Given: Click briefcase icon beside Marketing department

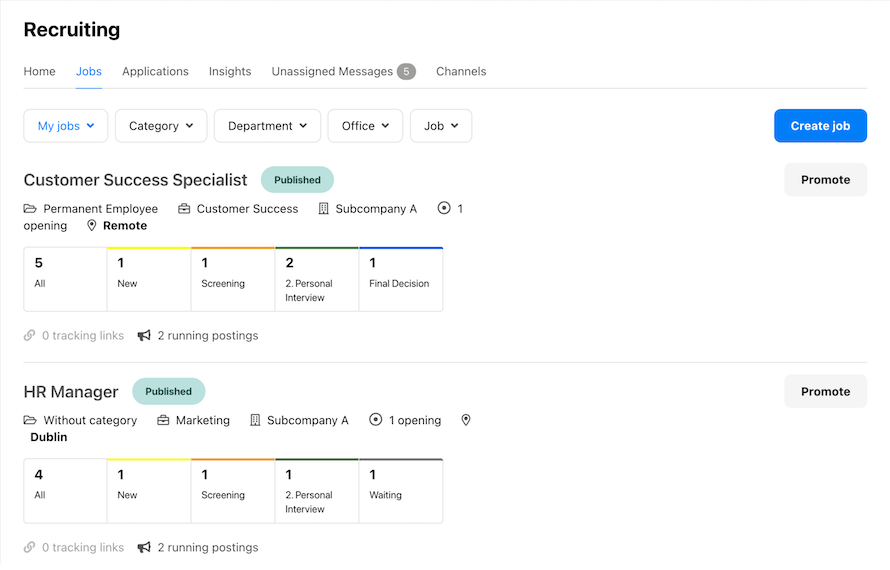Looking at the screenshot, I should coord(163,420).
